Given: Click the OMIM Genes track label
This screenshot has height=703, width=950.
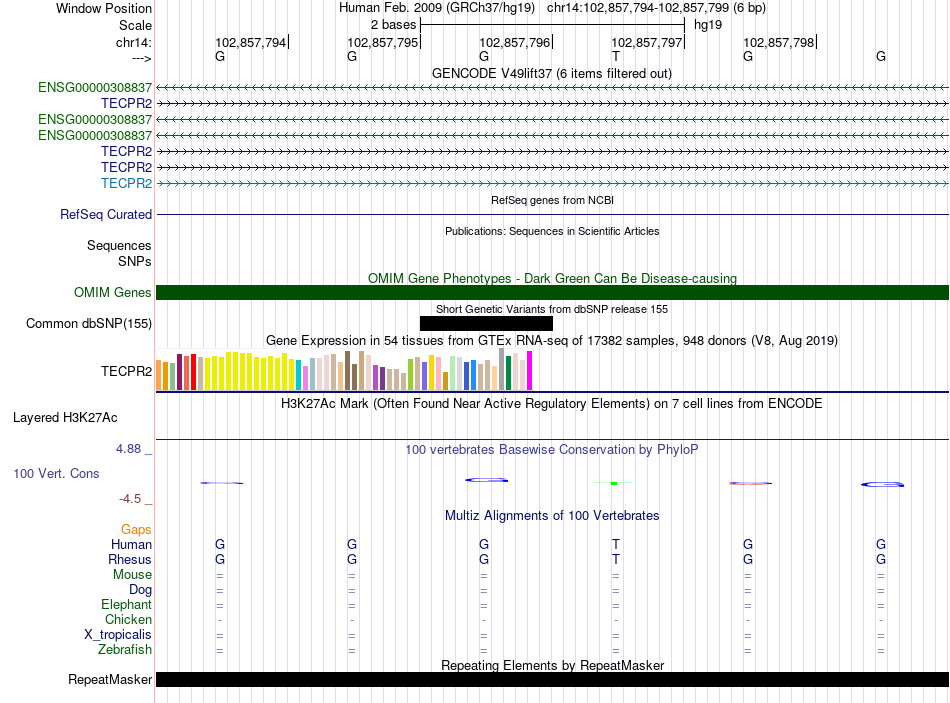Looking at the screenshot, I should pyautogui.click(x=112, y=292).
